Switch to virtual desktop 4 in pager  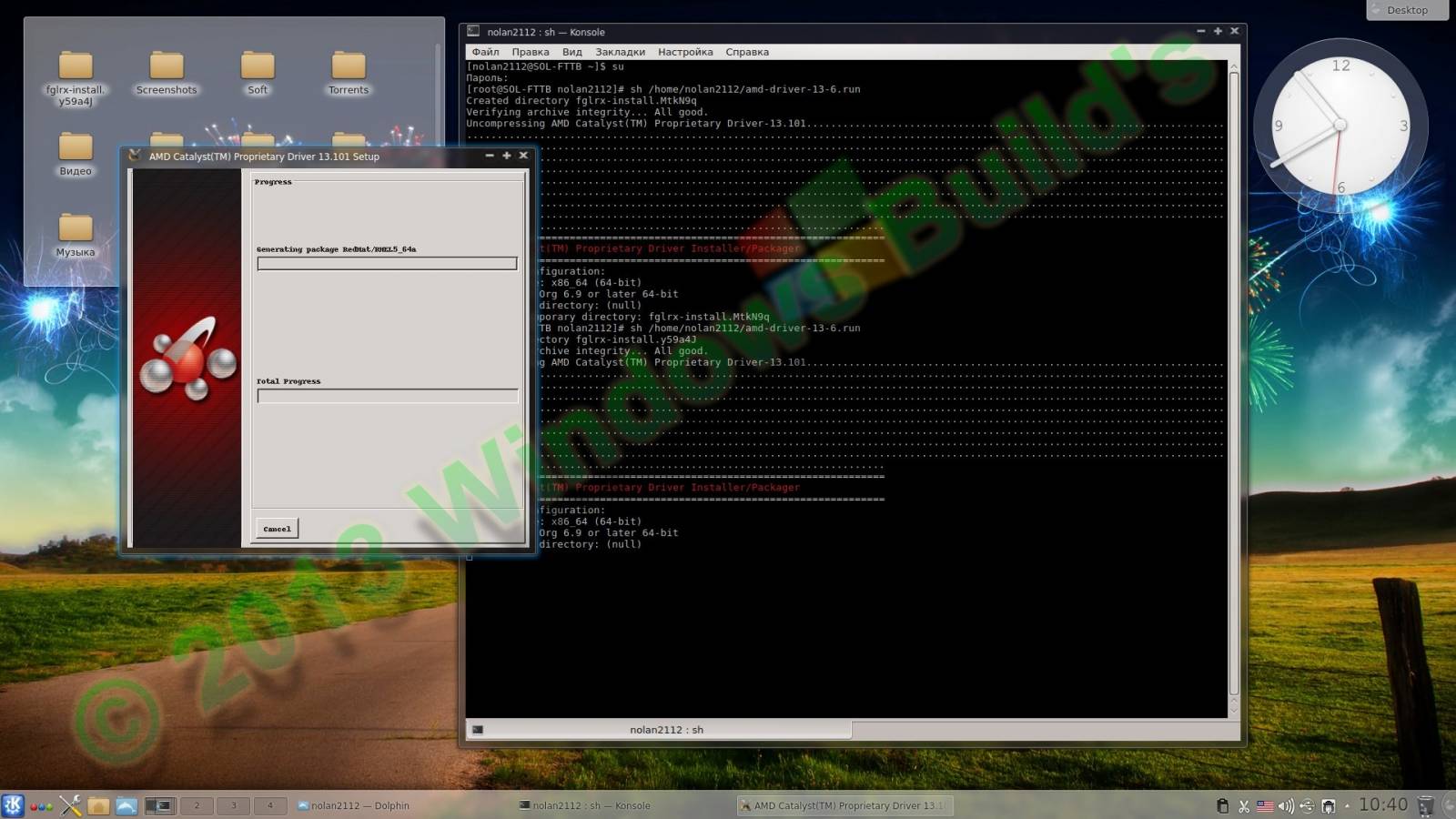[269, 805]
